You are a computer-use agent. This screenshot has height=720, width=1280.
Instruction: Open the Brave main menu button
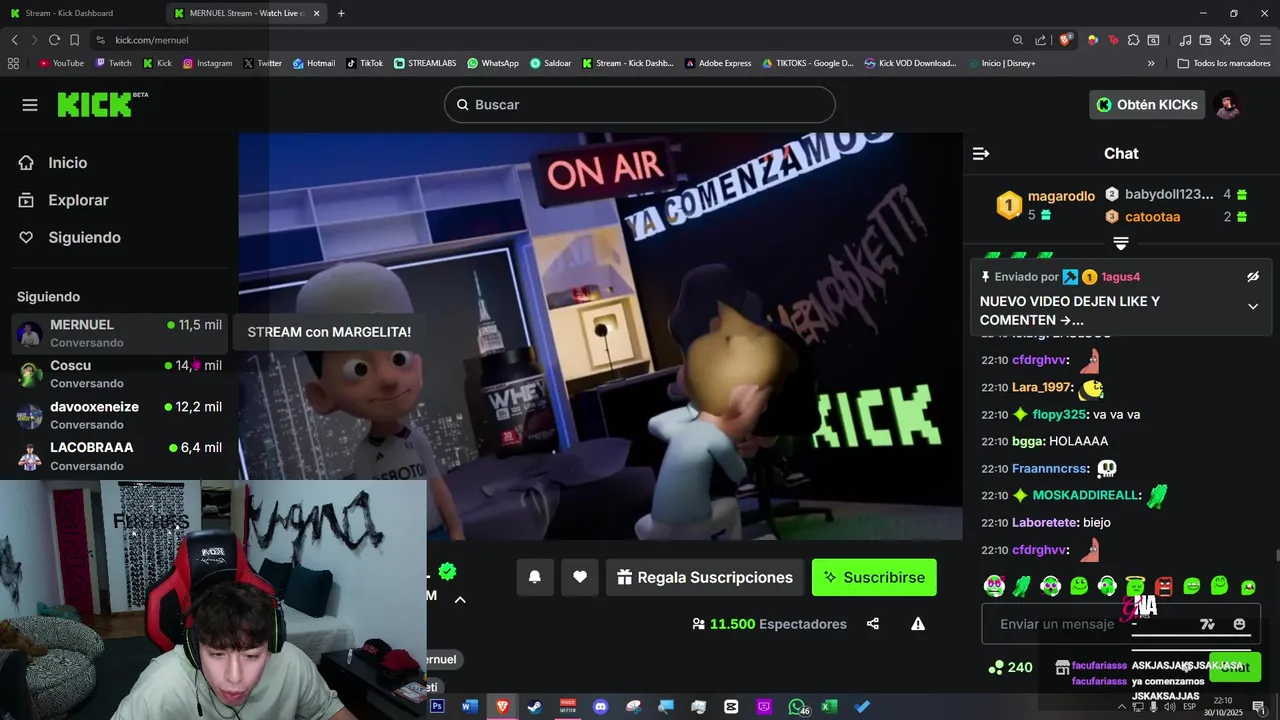[1265, 40]
